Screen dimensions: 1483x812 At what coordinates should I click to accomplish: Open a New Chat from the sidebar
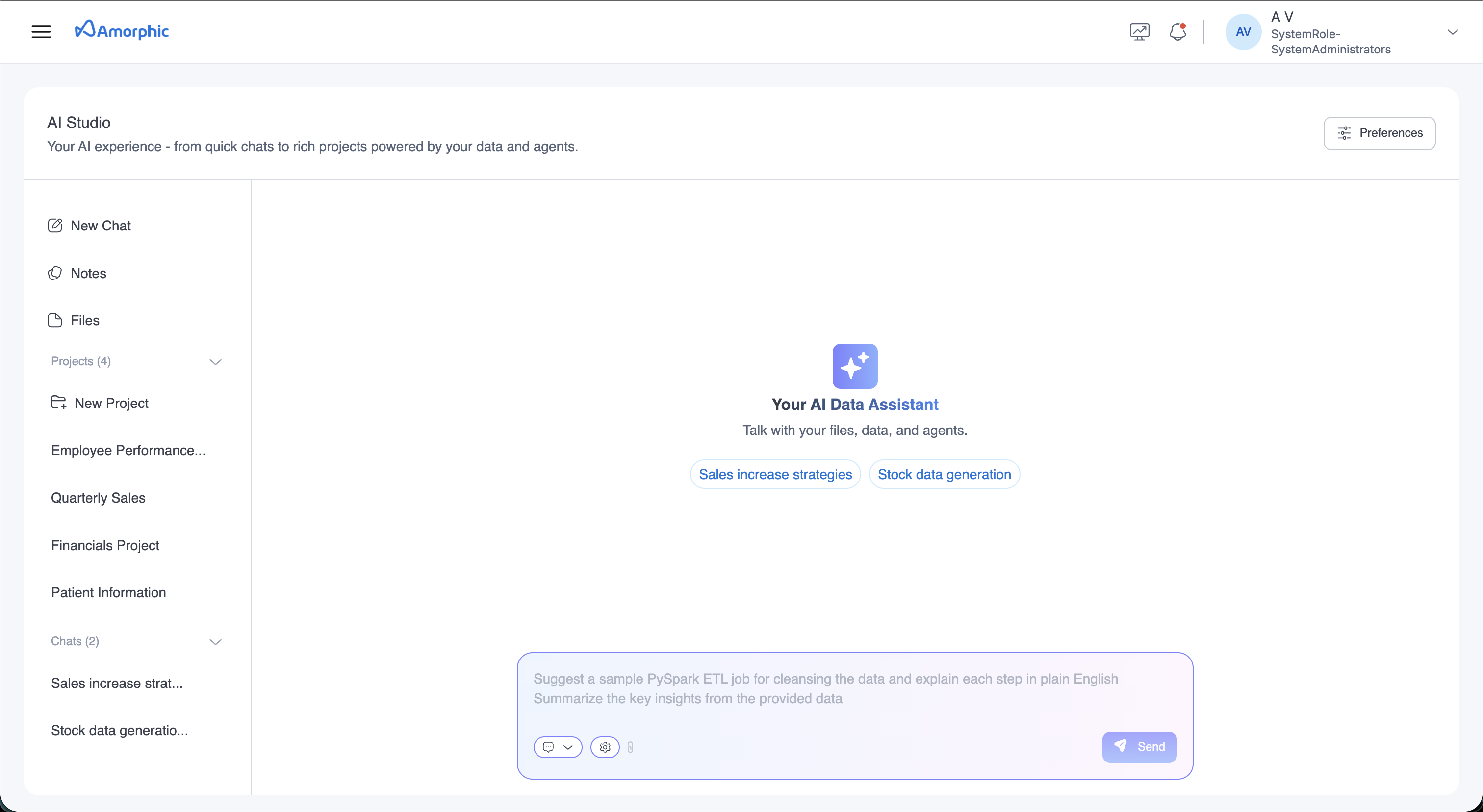[102, 226]
